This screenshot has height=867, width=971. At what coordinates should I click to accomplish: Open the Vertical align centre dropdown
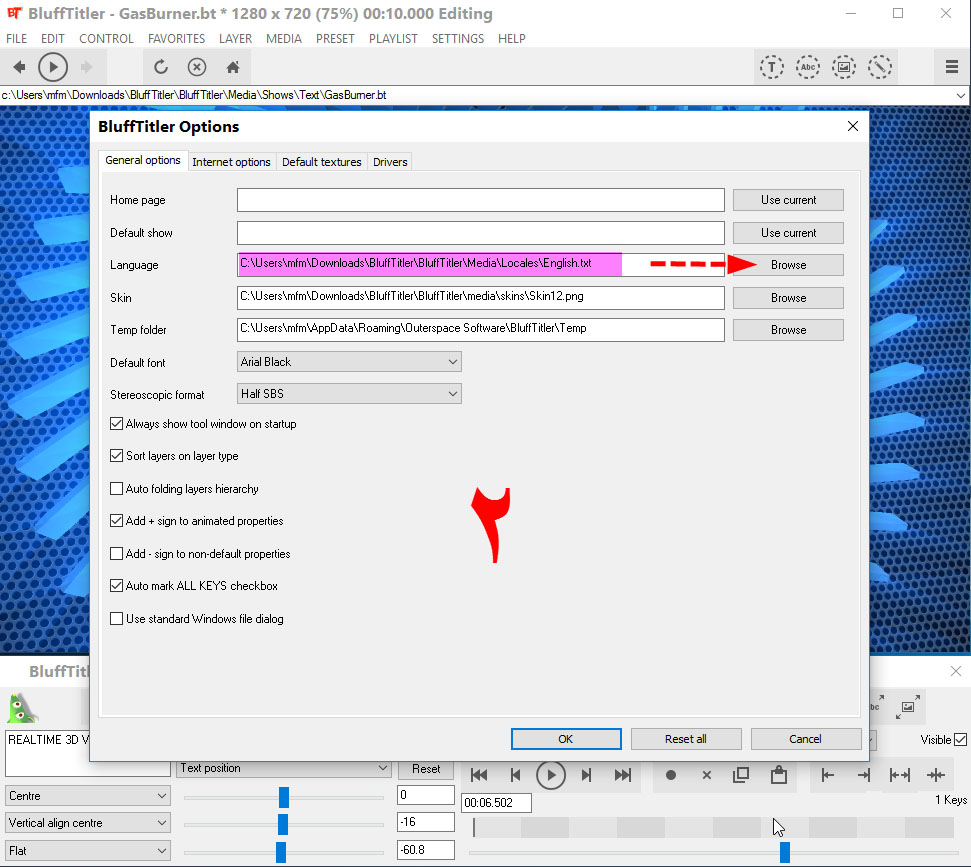[87, 823]
